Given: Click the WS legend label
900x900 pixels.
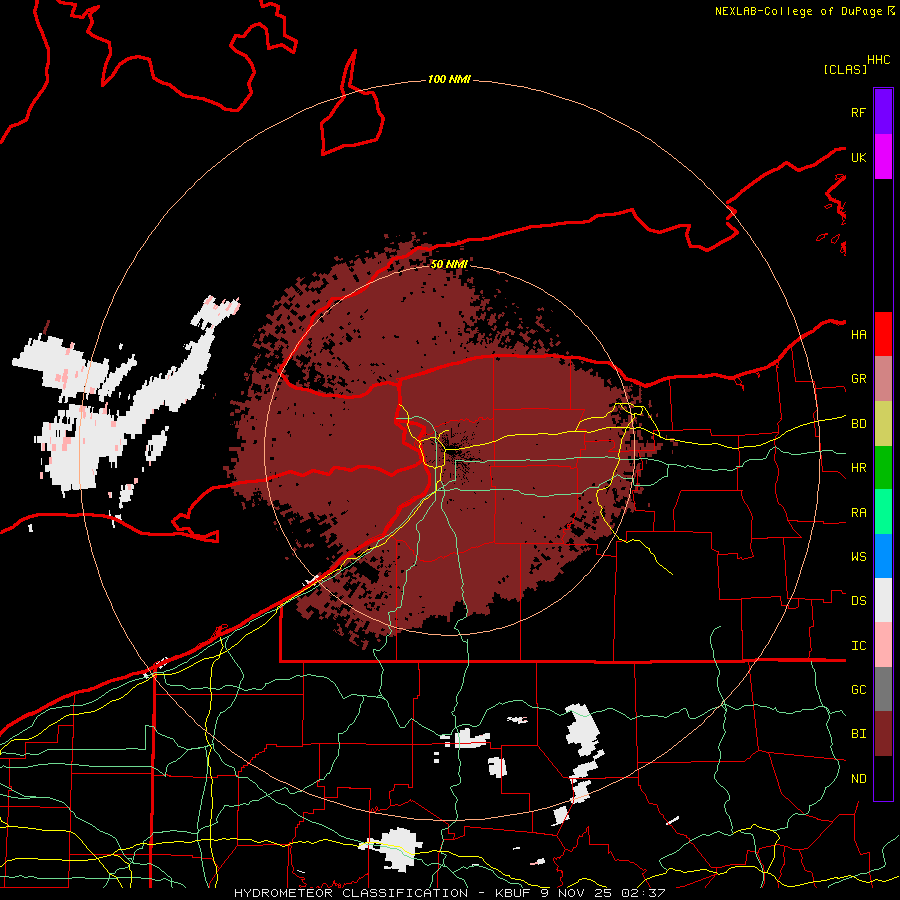Looking at the screenshot, I should pyautogui.click(x=858, y=557).
